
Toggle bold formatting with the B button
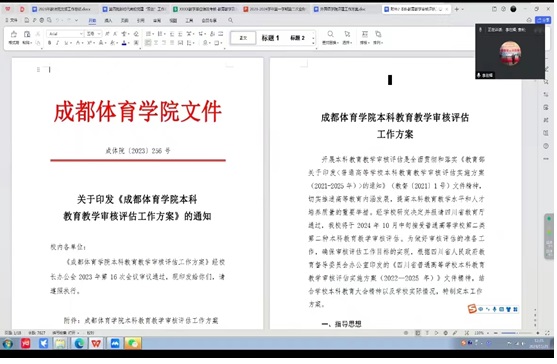pos(49,43)
